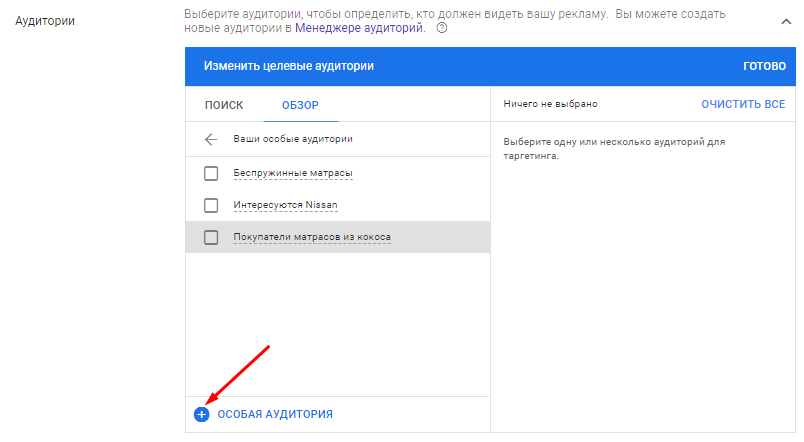Click the Ваши особые аудитории header text
This screenshot has width=804, height=442.
(293, 139)
